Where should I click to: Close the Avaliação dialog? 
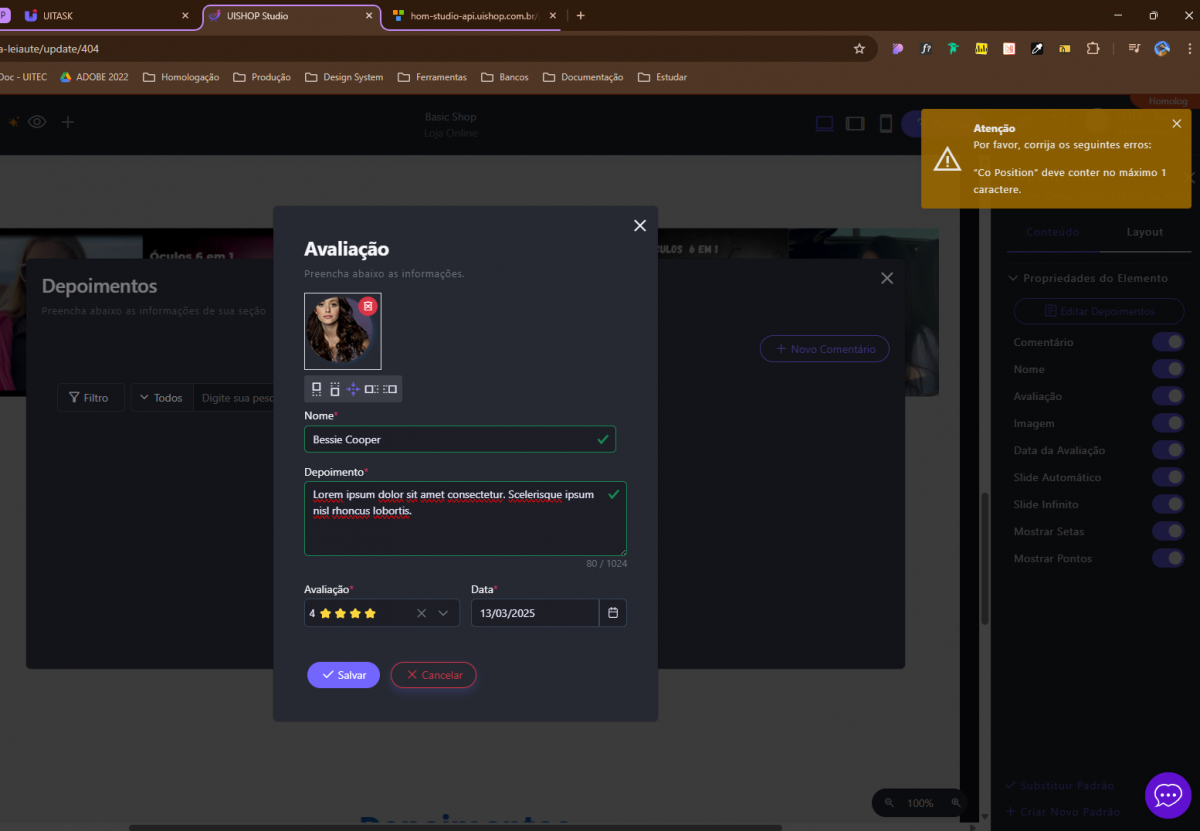[x=640, y=226]
